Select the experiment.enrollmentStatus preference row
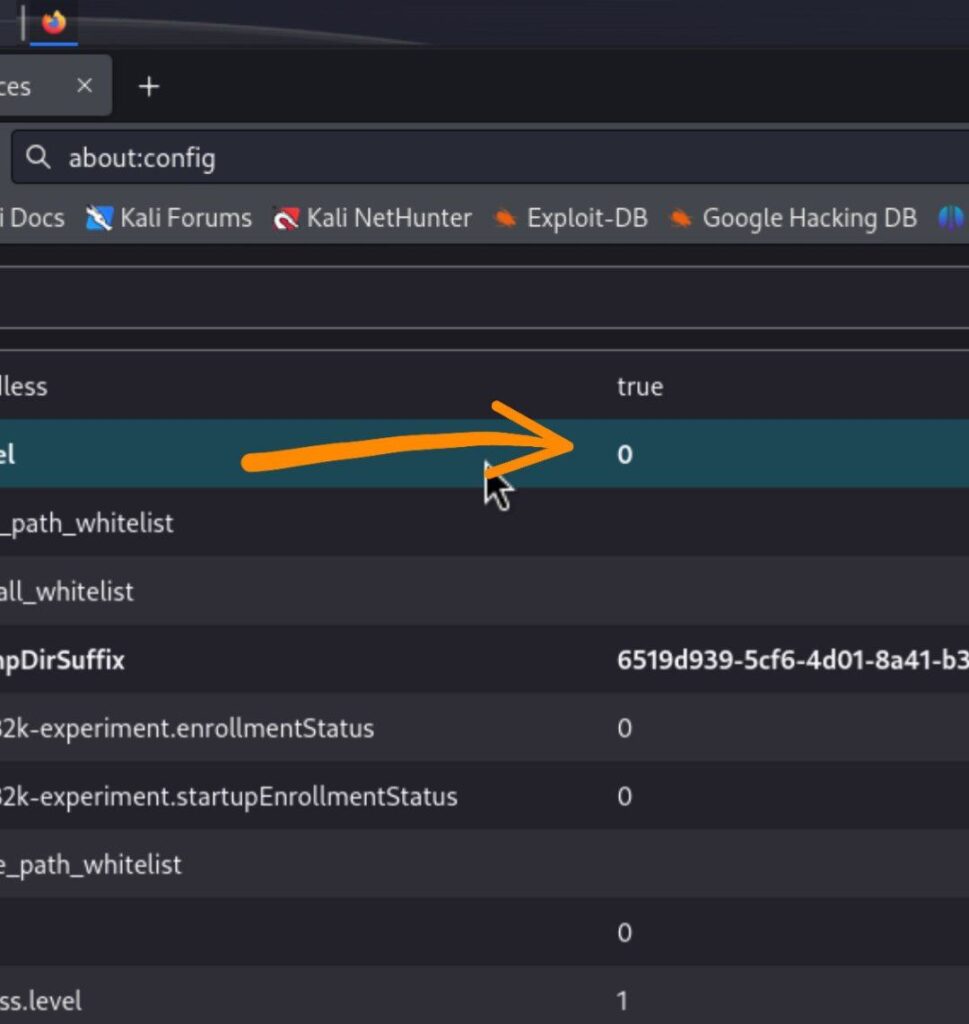Image resolution: width=969 pixels, height=1024 pixels. [187, 728]
